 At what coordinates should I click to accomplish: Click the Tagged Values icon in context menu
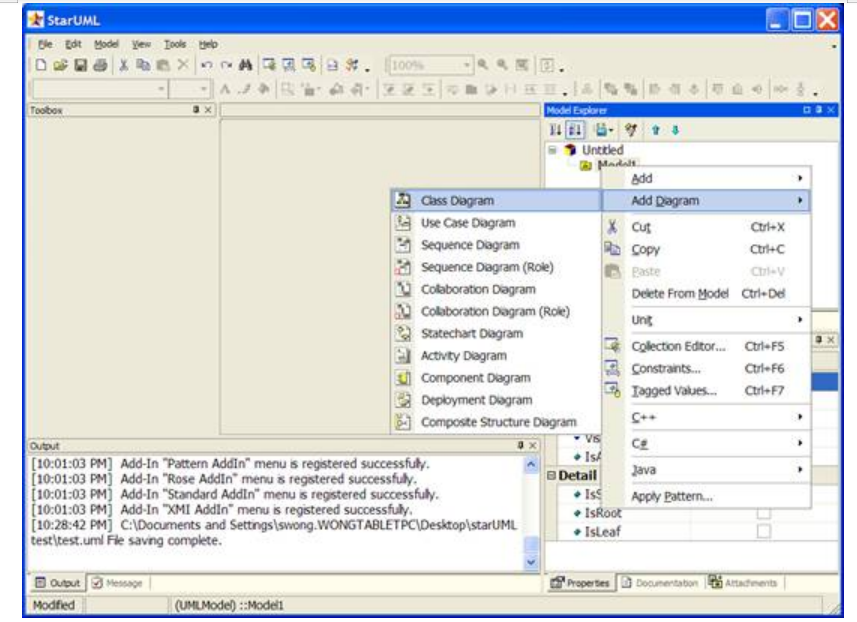tap(612, 390)
